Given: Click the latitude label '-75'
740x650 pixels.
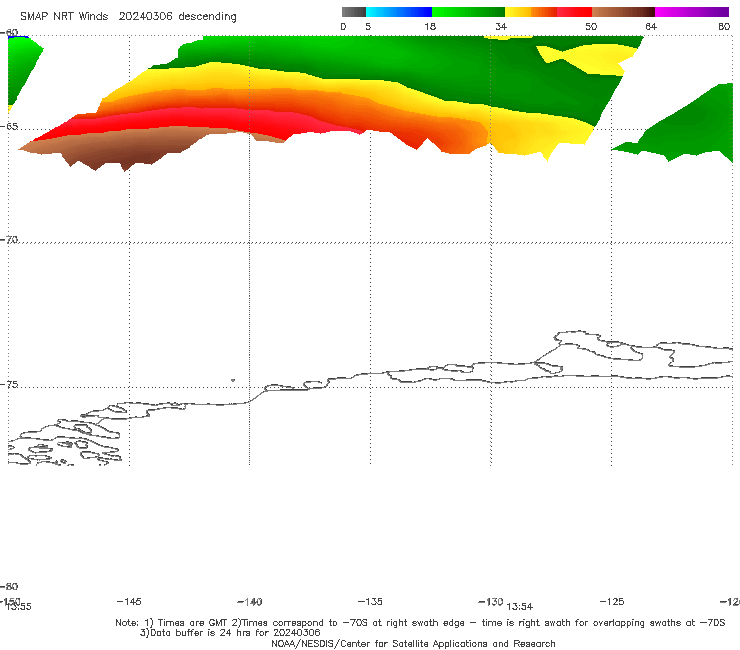Looking at the screenshot, I should [9, 384].
